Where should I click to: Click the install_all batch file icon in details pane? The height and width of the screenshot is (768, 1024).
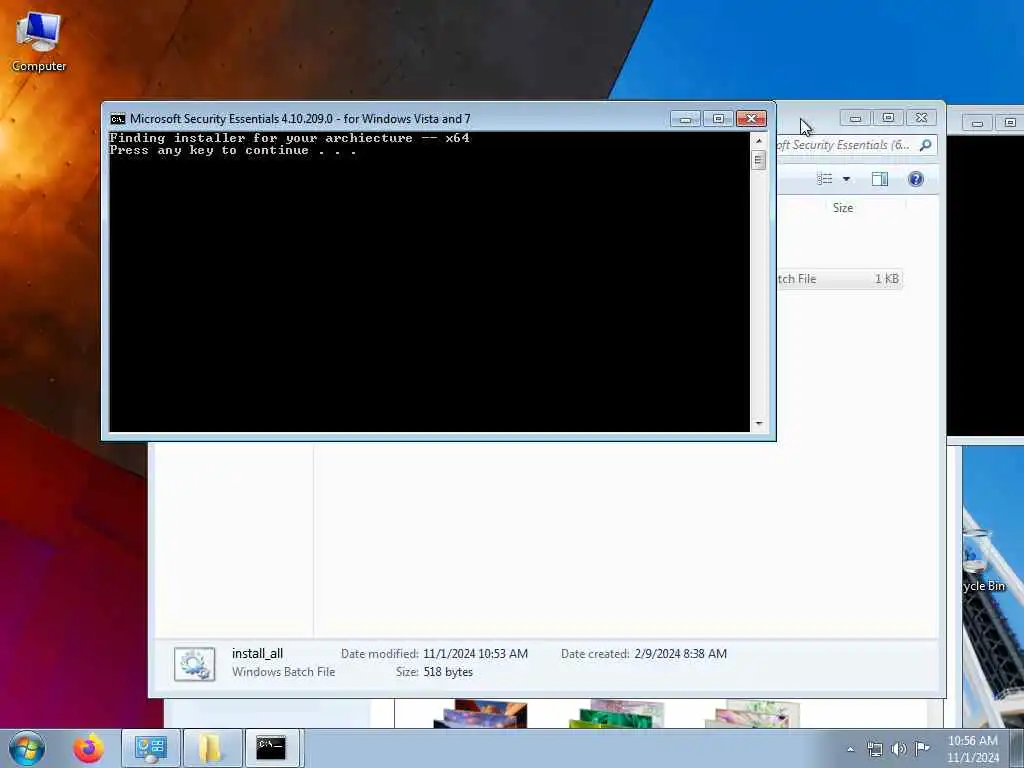click(x=195, y=664)
